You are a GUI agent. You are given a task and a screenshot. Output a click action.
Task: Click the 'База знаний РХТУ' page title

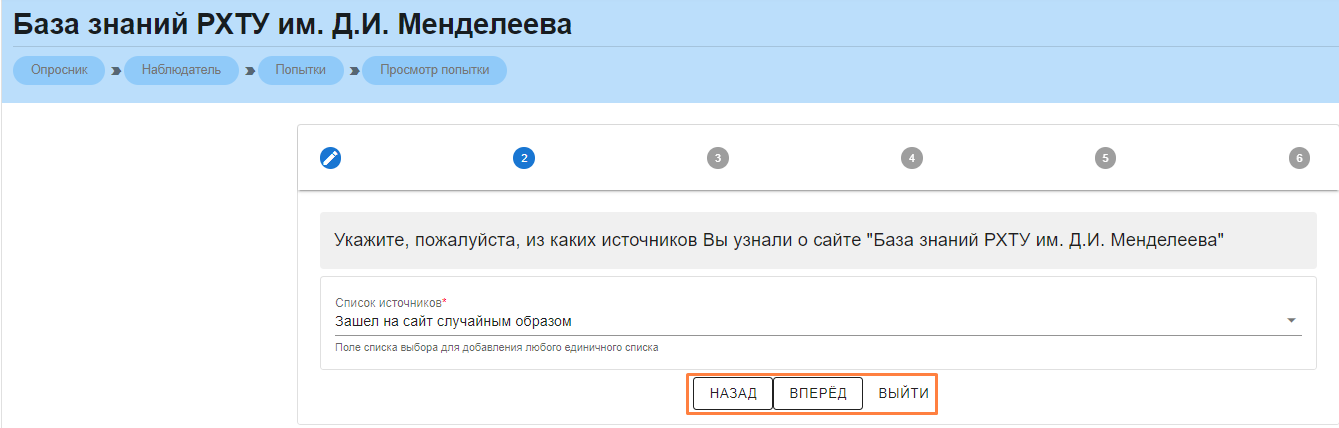(x=292, y=25)
